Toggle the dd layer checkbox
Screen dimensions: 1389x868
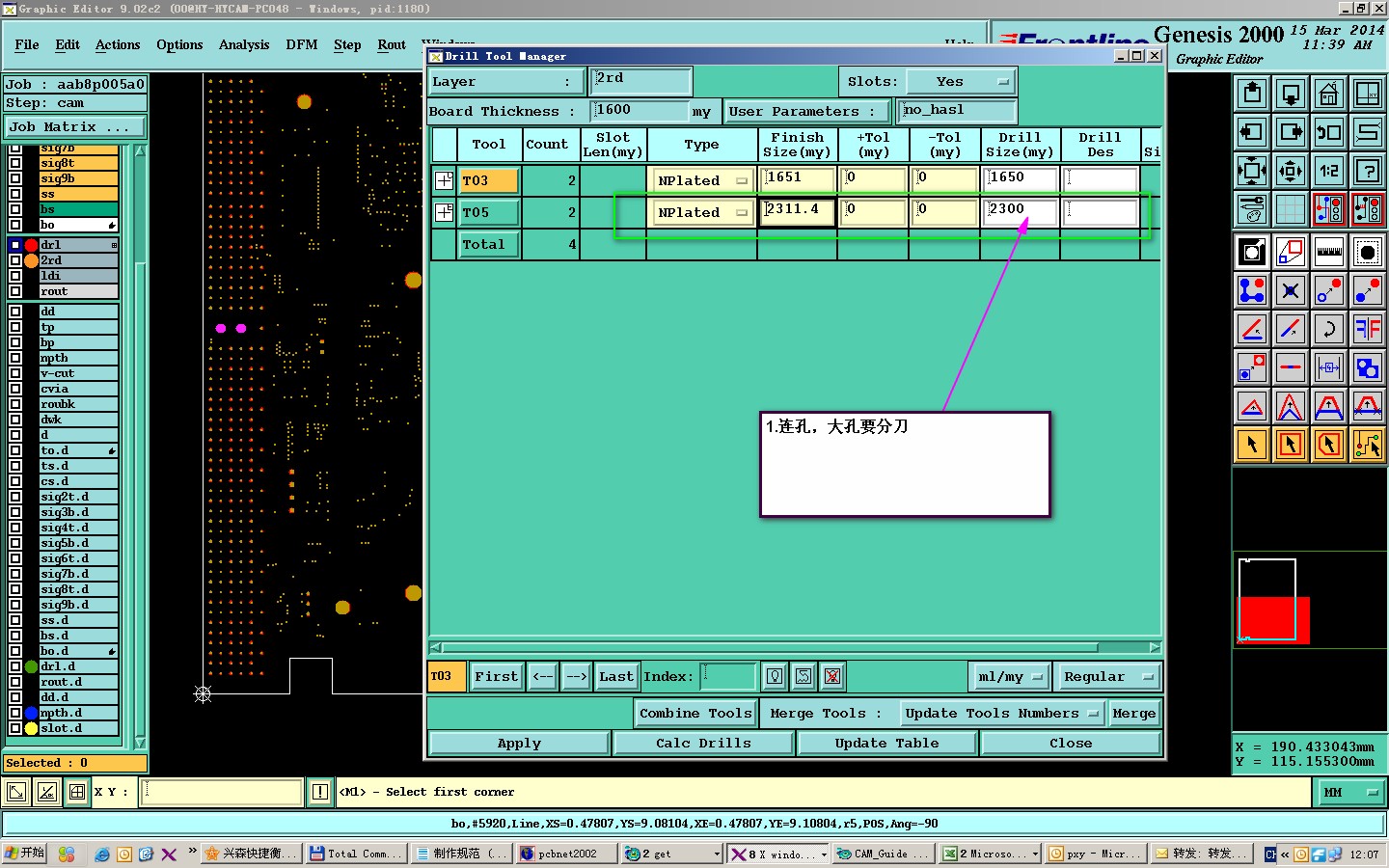tap(15, 312)
